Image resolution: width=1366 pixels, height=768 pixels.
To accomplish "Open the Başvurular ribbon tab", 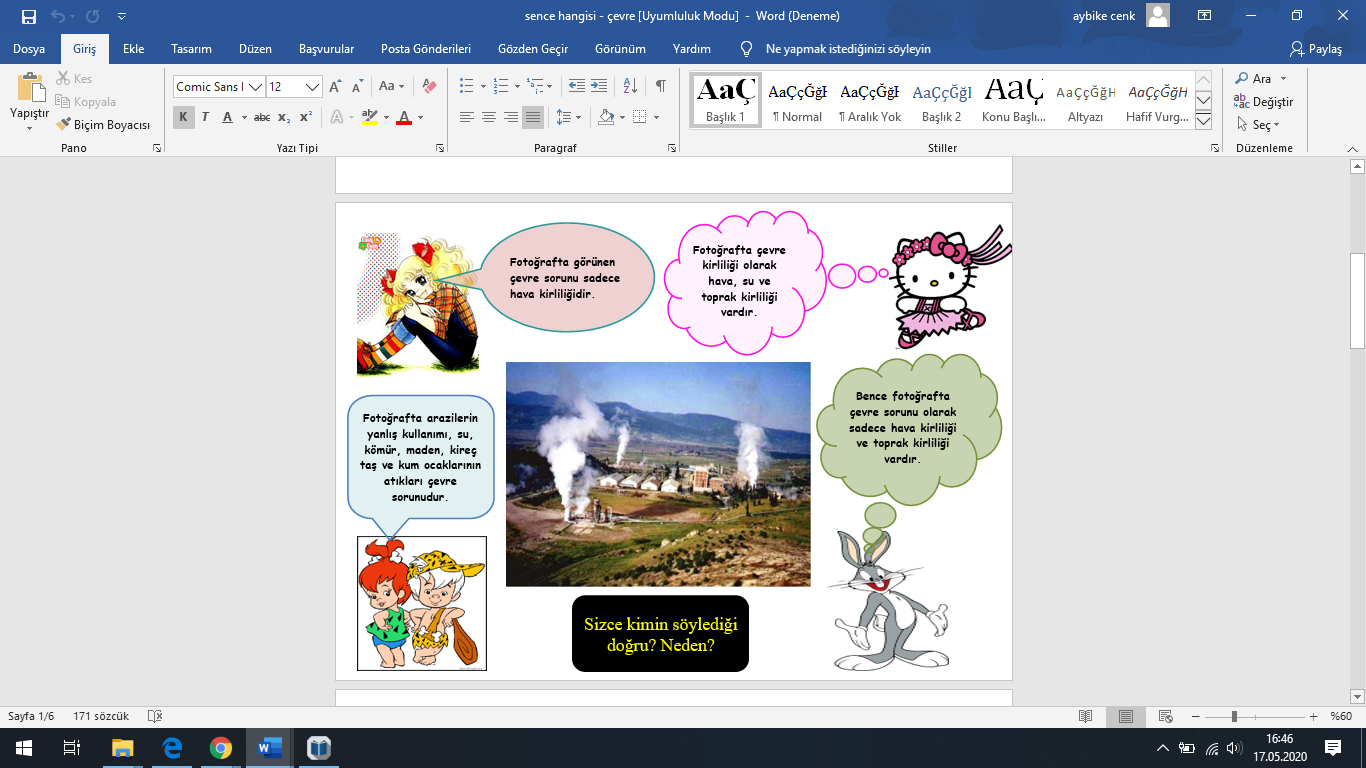I will (326, 48).
